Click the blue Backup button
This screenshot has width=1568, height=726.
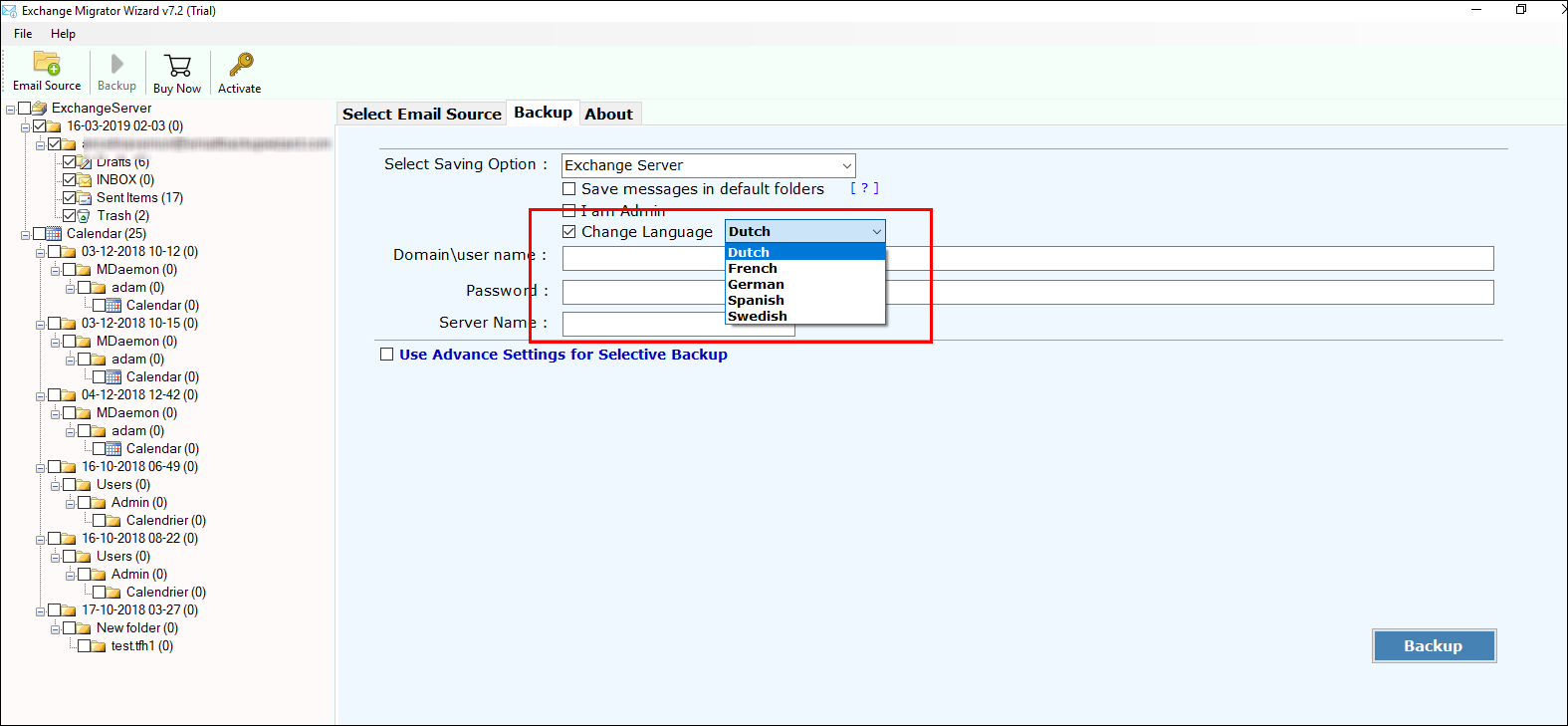(x=1434, y=645)
